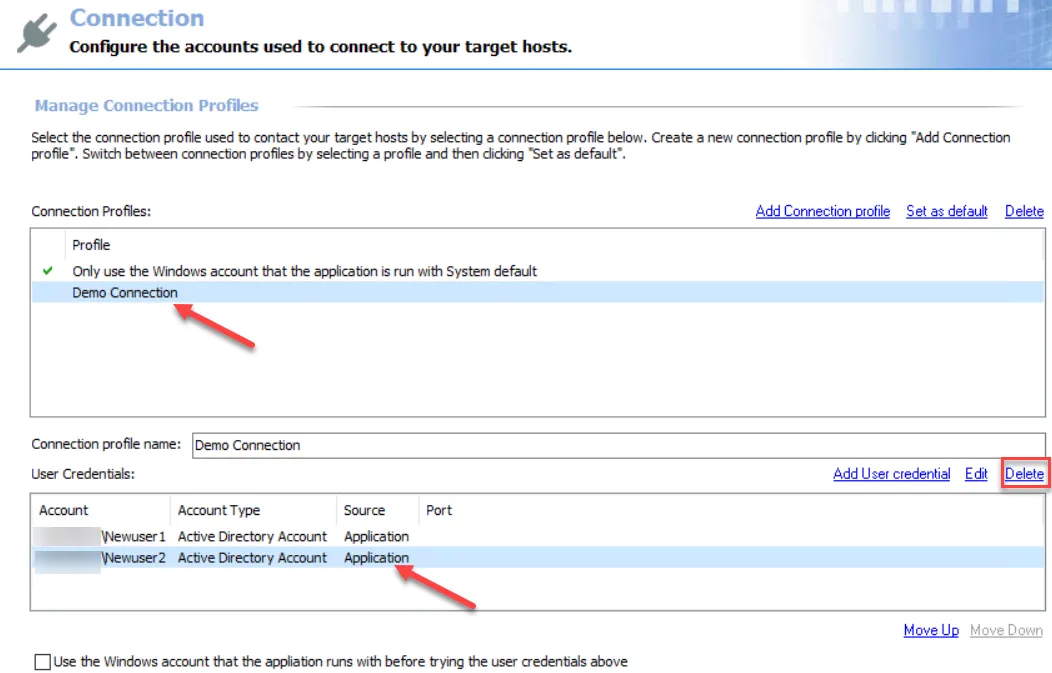Click the Edit user credential link
This screenshot has width=1052, height=673.
coord(976,474)
